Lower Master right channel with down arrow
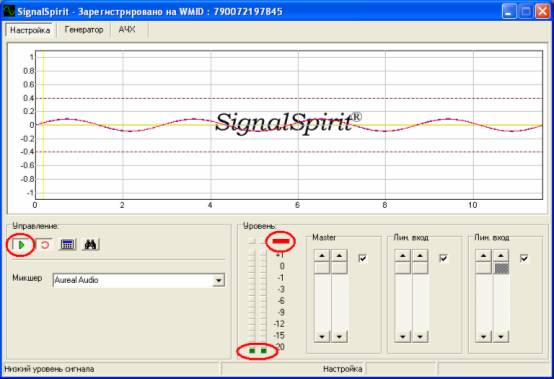The width and height of the screenshot is (554, 379). coord(339,337)
